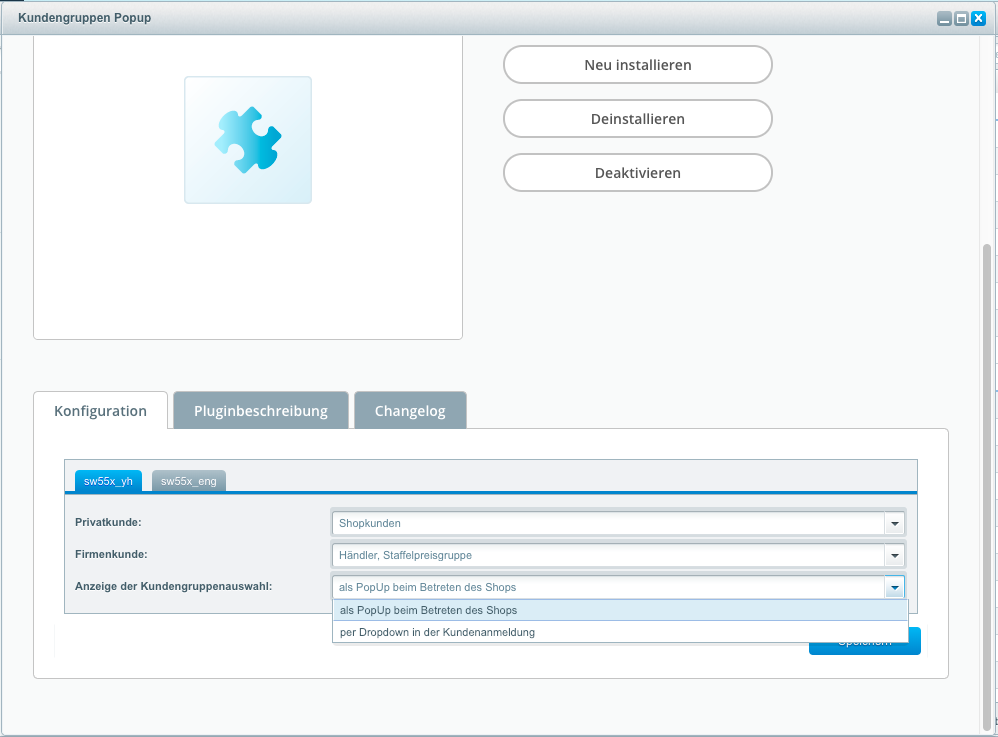This screenshot has width=998, height=737.
Task: Switch to the sw55x_eng shop tab
Action: pyautogui.click(x=189, y=481)
